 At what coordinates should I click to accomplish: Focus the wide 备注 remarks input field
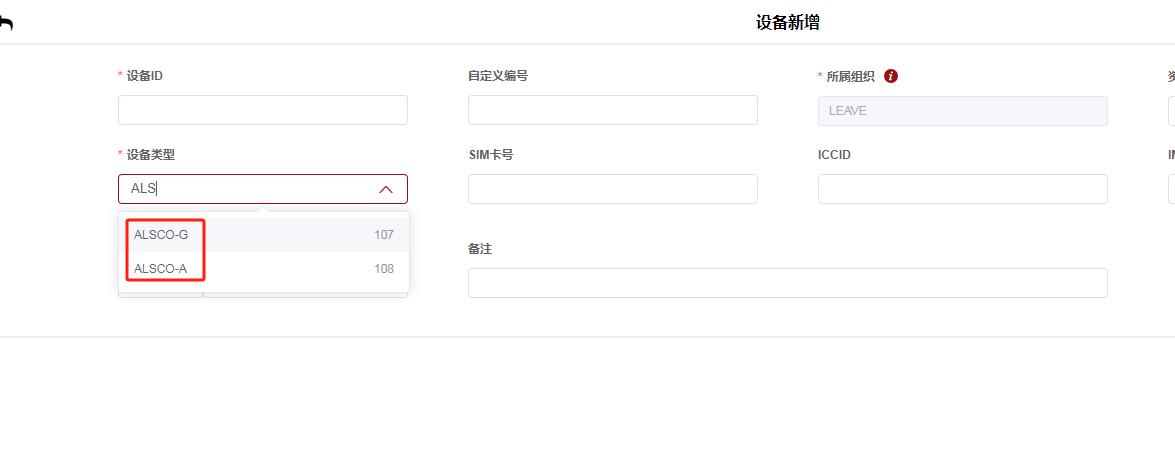pos(787,283)
